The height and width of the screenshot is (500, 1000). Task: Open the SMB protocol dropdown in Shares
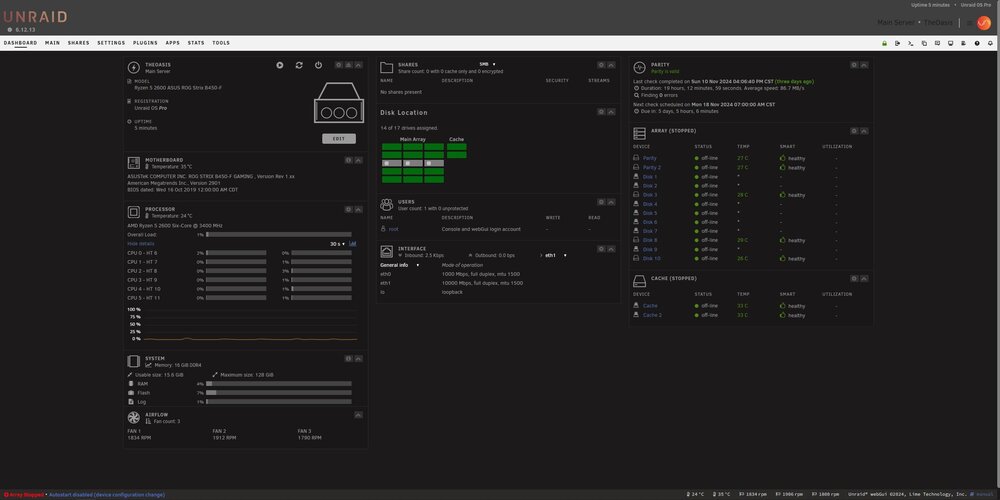click(x=487, y=64)
